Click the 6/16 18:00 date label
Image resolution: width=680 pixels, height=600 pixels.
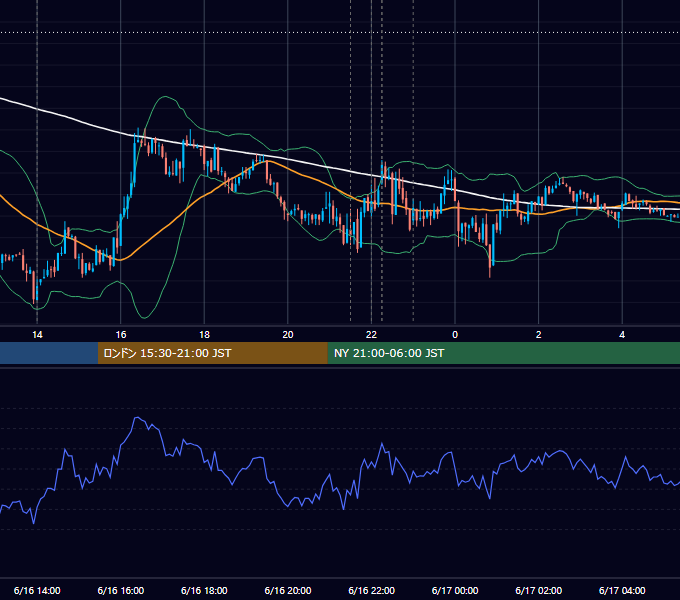[204, 590]
